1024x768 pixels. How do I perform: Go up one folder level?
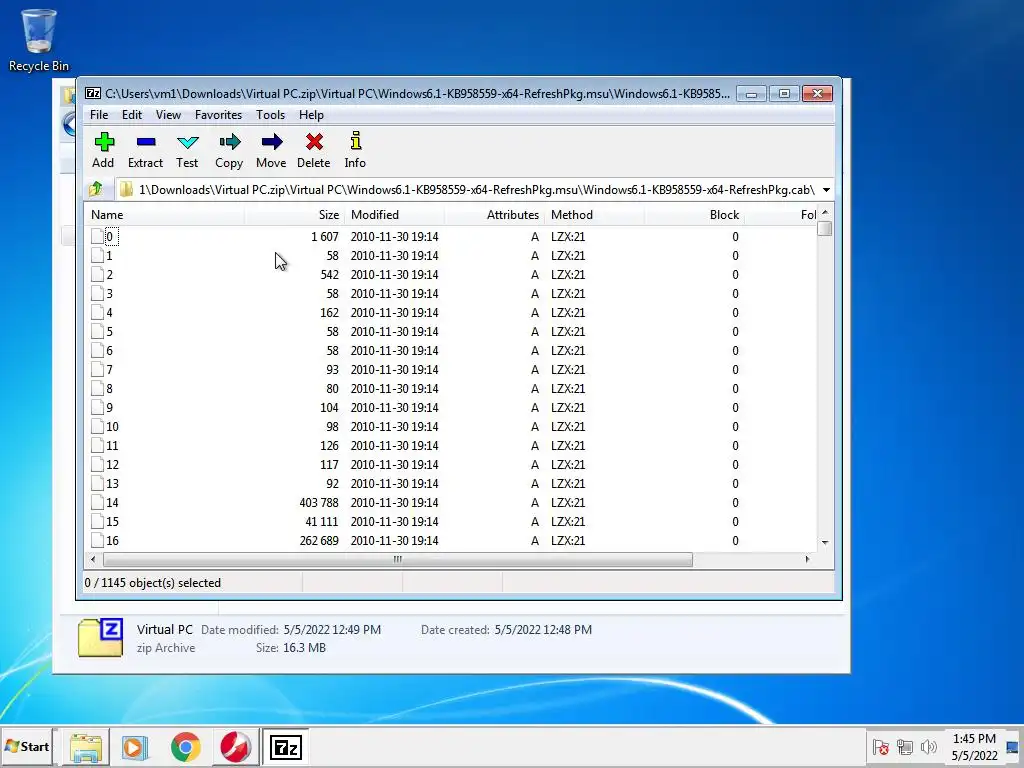[96, 189]
